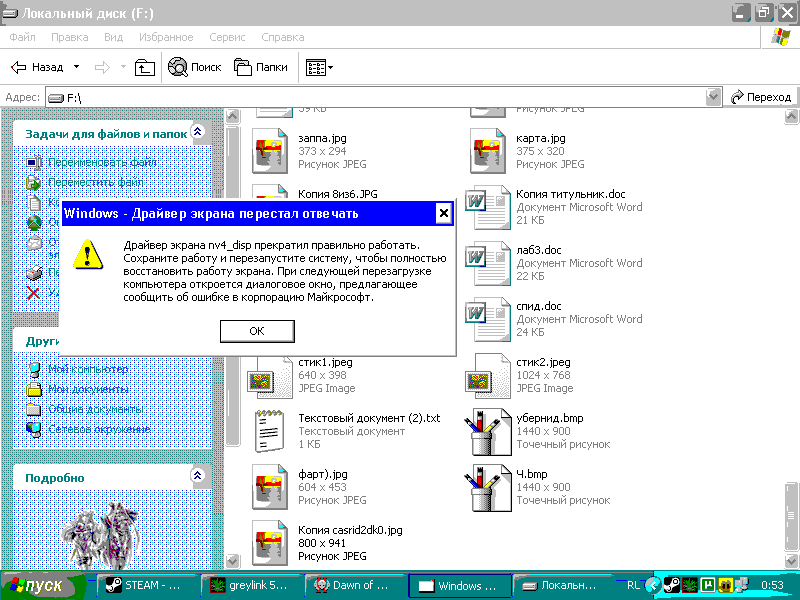Open Общие документы link in sidebar

pos(95,409)
